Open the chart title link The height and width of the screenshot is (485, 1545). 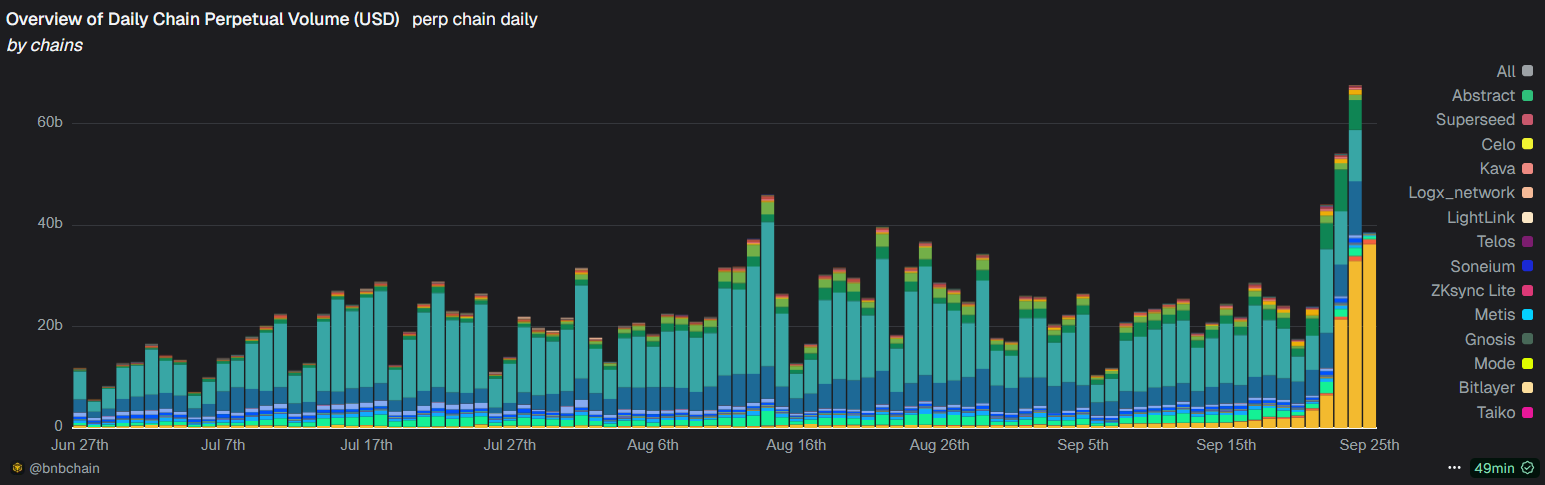coord(203,19)
